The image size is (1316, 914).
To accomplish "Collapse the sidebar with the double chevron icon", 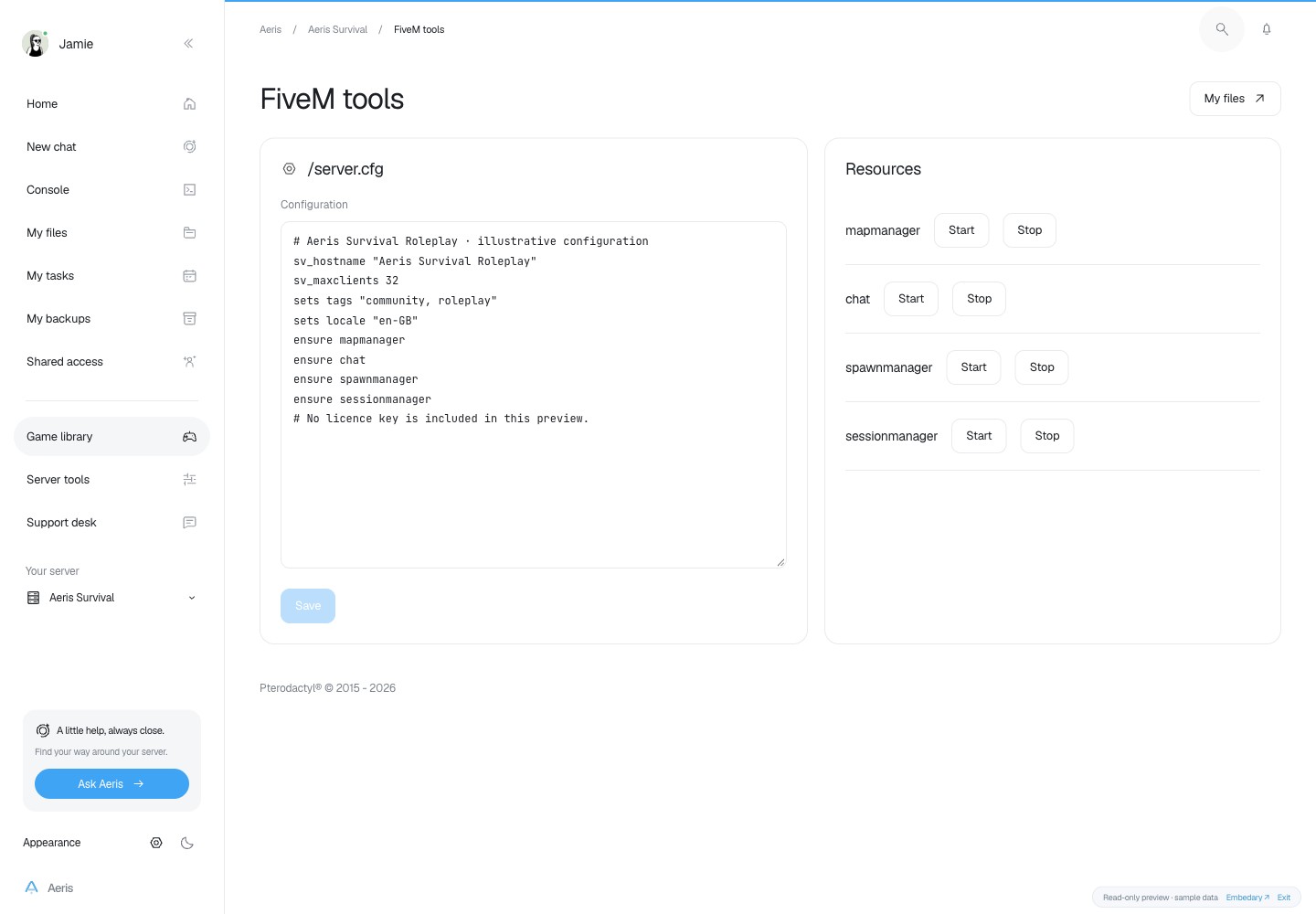I will click(188, 43).
